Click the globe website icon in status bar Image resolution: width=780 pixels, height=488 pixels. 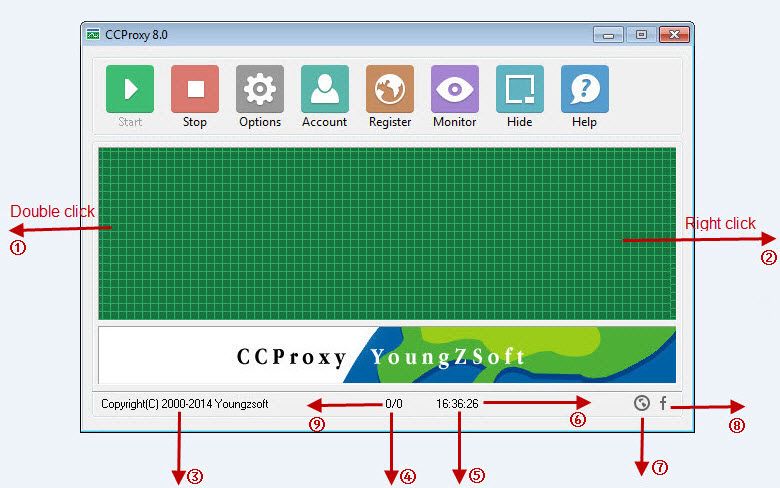(642, 403)
